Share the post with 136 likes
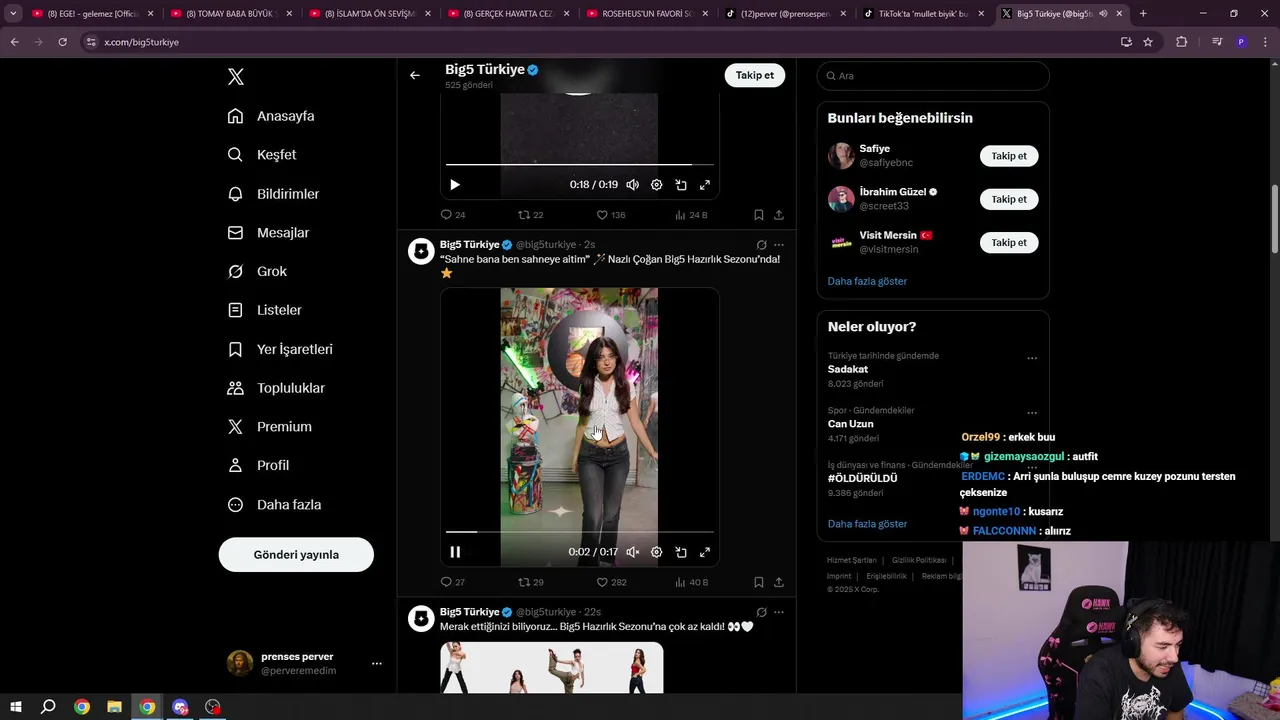The width and height of the screenshot is (1280, 720). 779,215
